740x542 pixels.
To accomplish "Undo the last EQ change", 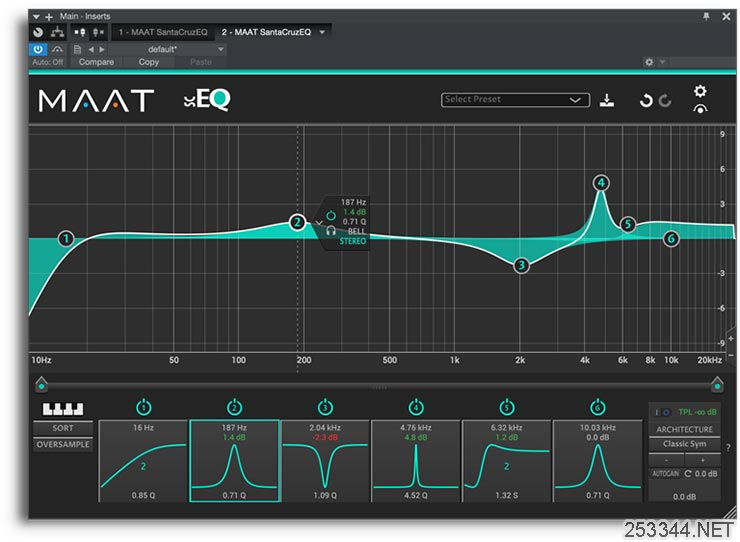I will [646, 101].
